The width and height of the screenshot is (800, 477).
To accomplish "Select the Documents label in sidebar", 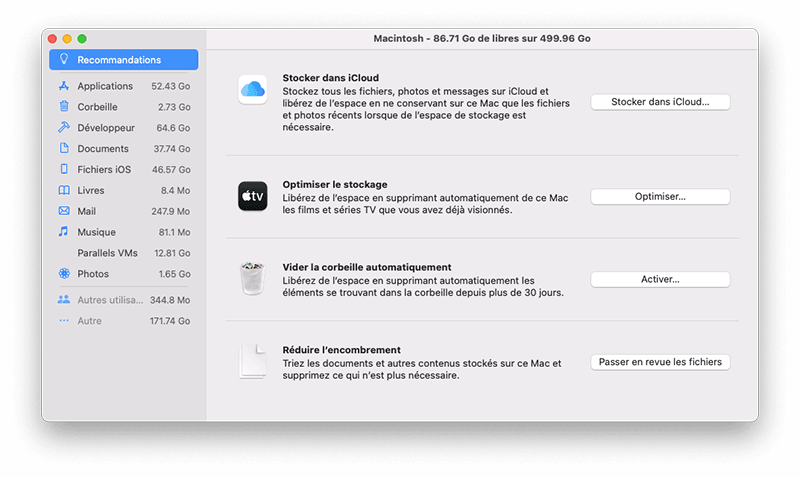I will click(x=103, y=148).
